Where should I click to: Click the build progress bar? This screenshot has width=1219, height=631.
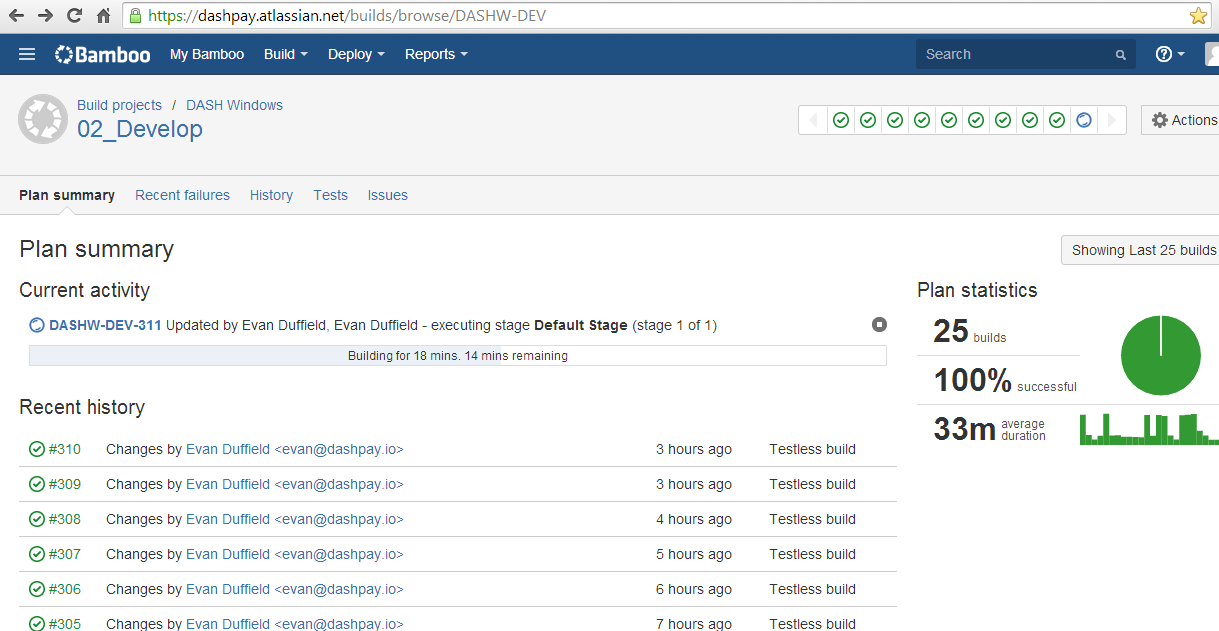tap(458, 355)
